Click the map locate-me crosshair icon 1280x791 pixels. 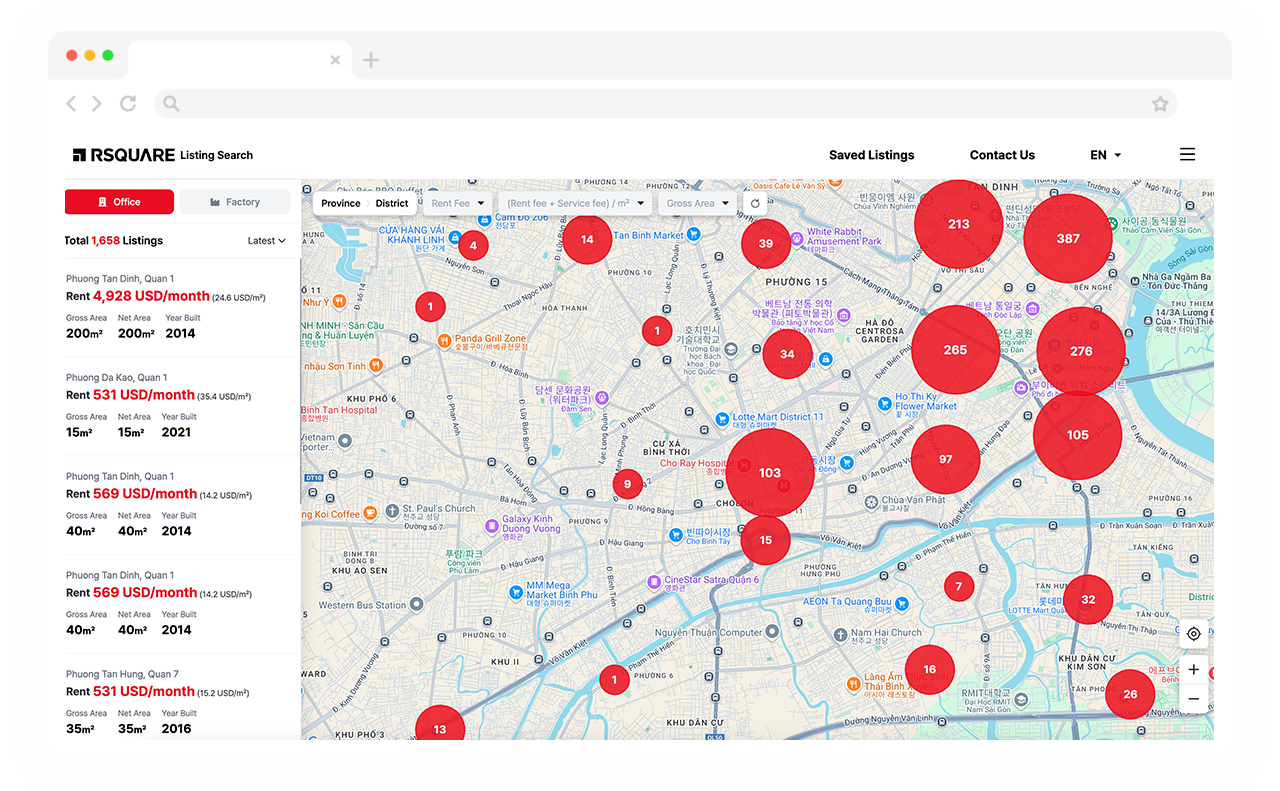1193,634
